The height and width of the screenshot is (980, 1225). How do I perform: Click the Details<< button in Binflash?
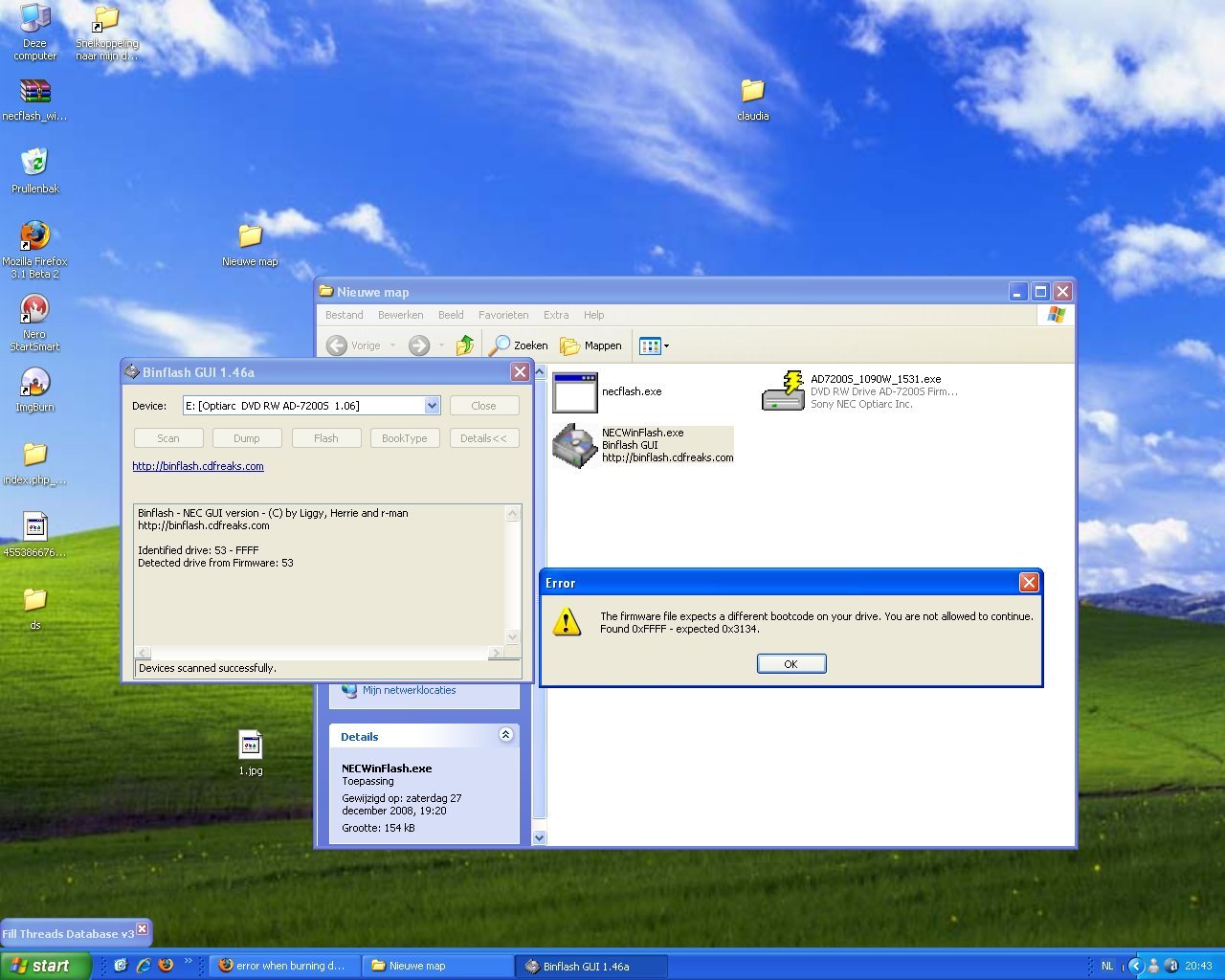tap(483, 438)
